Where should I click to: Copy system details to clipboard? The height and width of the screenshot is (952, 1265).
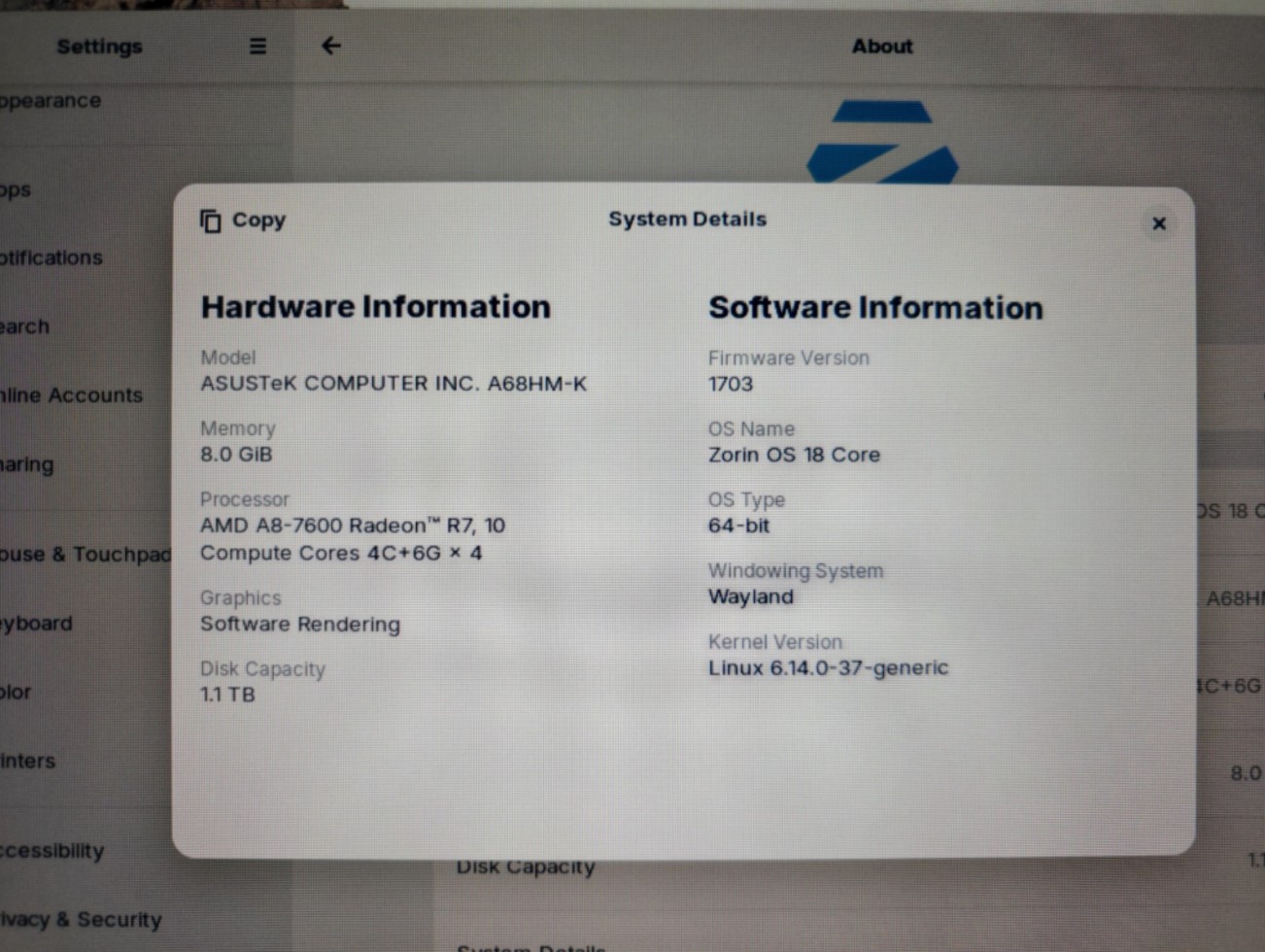243,221
